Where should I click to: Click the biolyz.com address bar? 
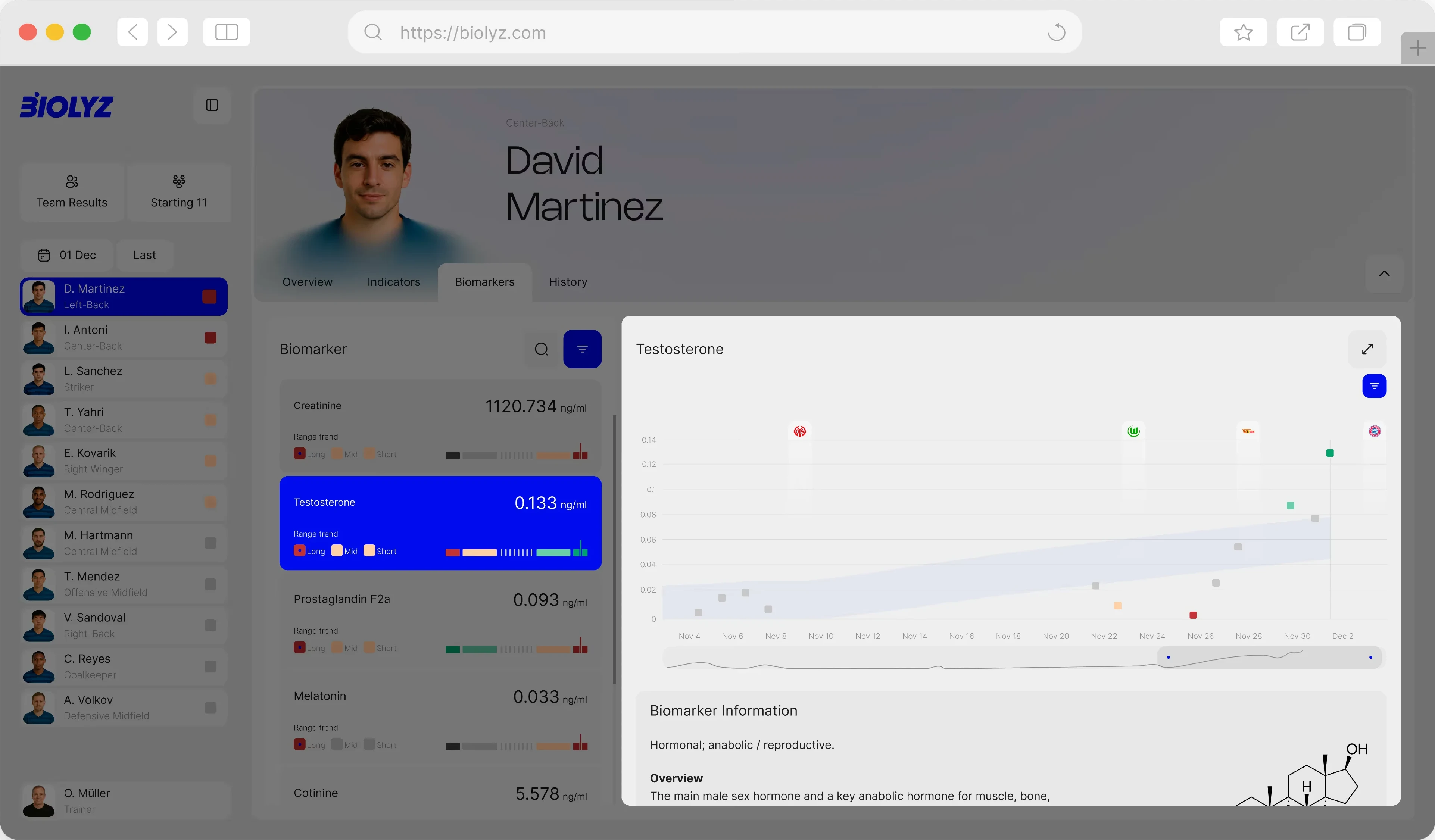pos(715,32)
